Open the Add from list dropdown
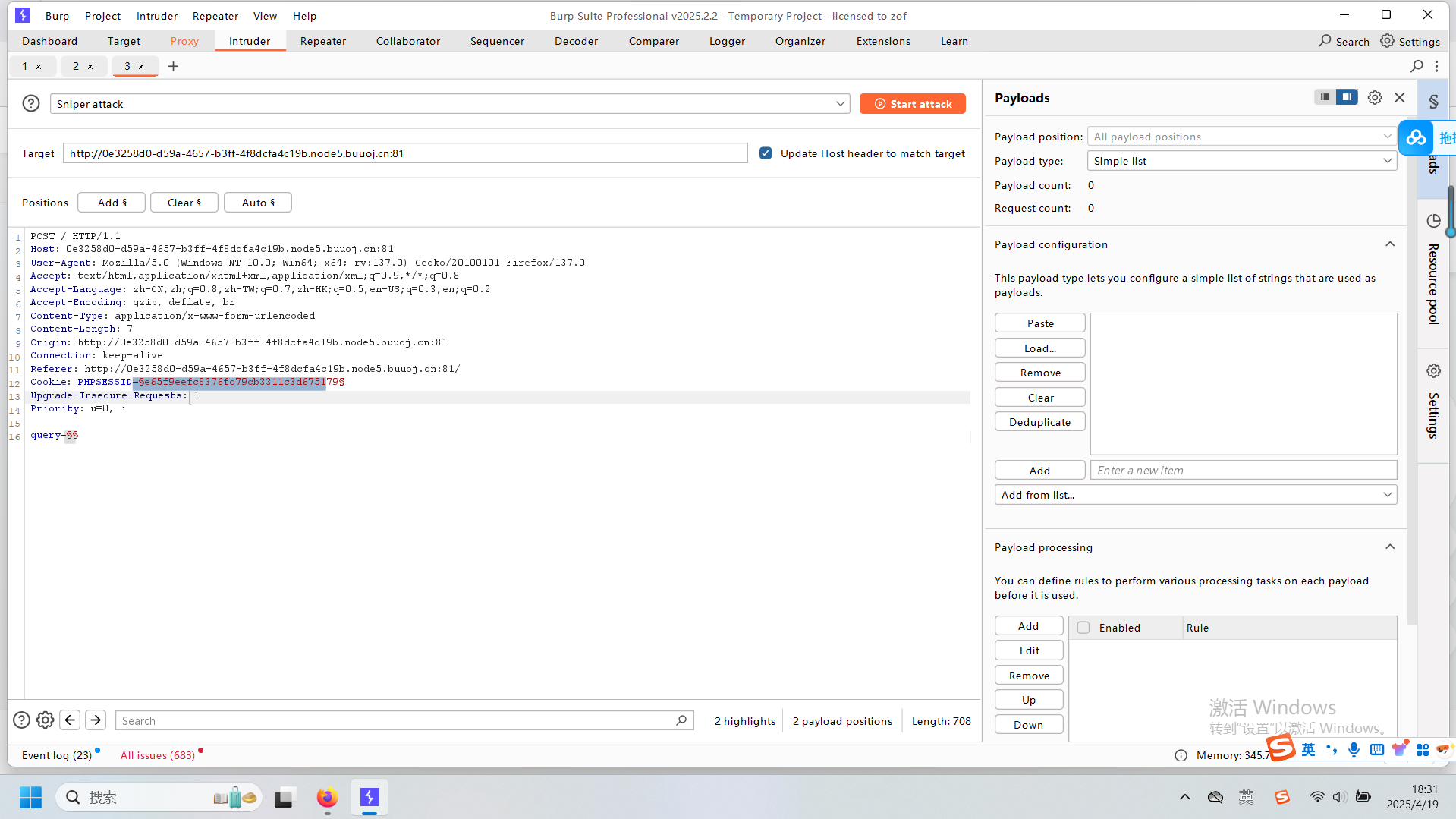The height and width of the screenshot is (819, 1456). click(x=1196, y=495)
